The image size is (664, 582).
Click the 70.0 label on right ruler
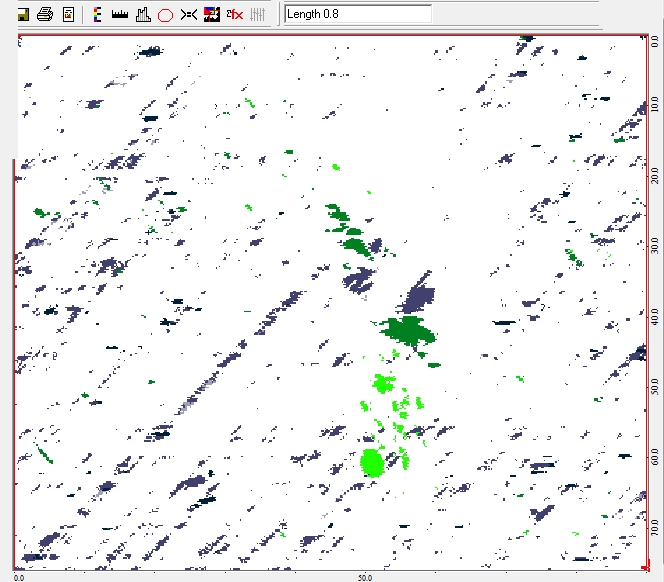(655, 525)
